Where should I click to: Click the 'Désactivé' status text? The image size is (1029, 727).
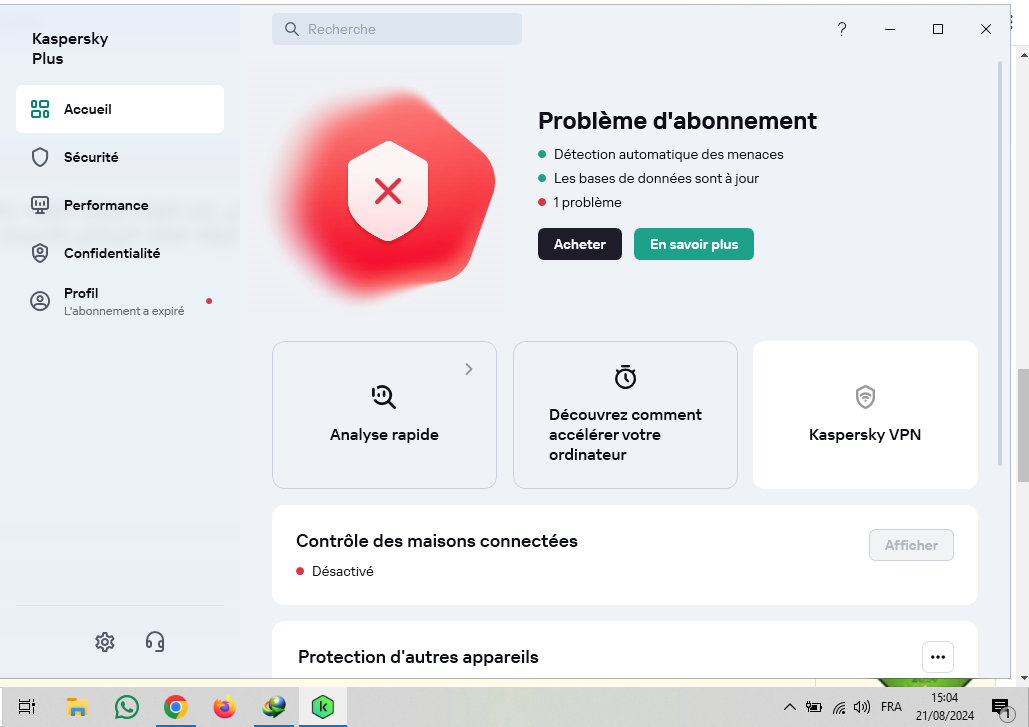click(x=343, y=571)
